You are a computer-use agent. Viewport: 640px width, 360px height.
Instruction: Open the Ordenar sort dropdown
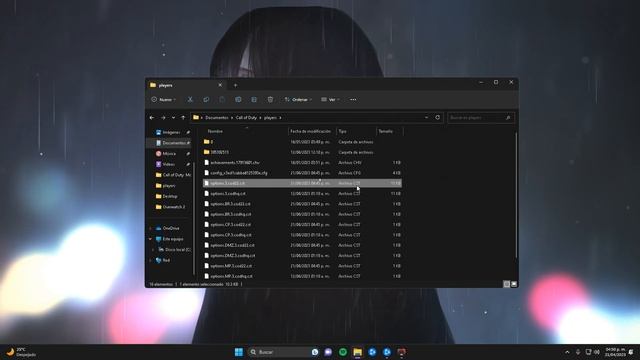click(x=298, y=100)
